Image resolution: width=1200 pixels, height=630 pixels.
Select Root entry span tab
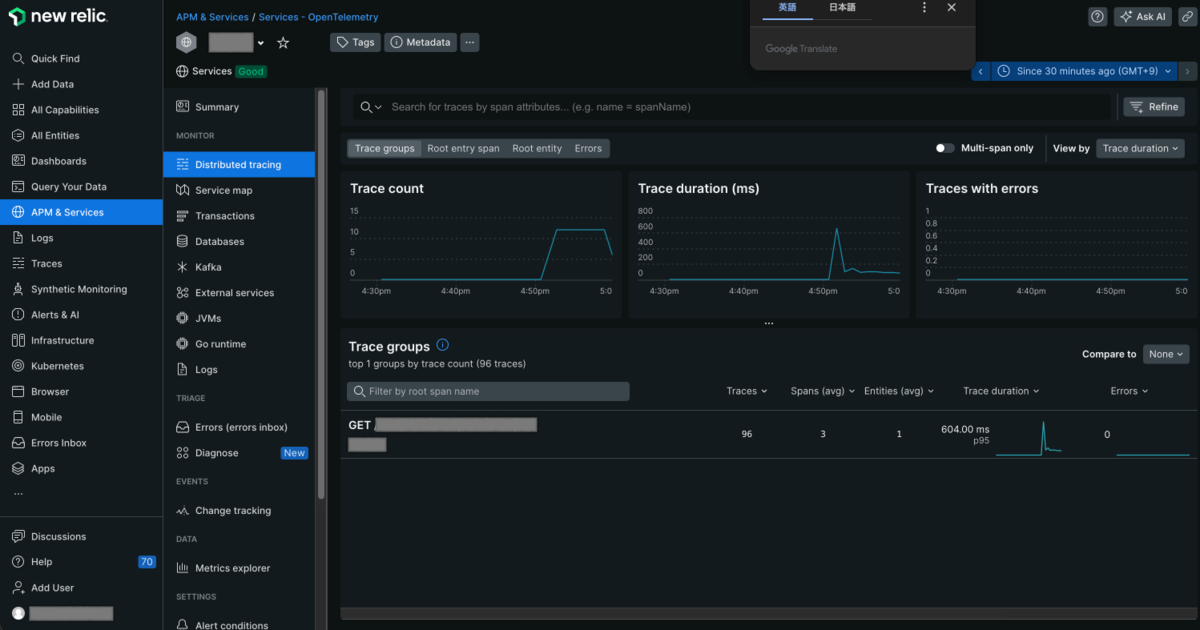pyautogui.click(x=463, y=148)
